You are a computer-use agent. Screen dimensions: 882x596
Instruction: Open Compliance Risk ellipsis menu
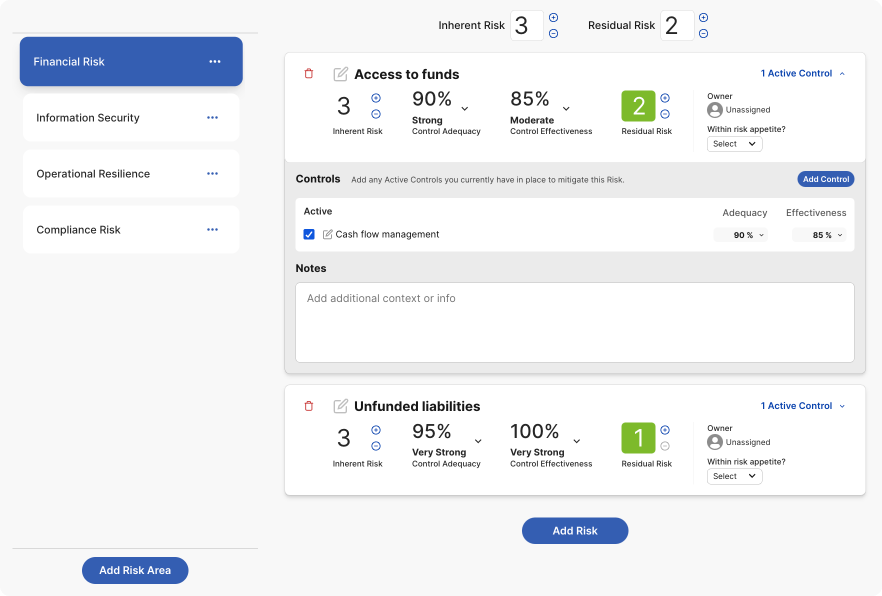[212, 230]
